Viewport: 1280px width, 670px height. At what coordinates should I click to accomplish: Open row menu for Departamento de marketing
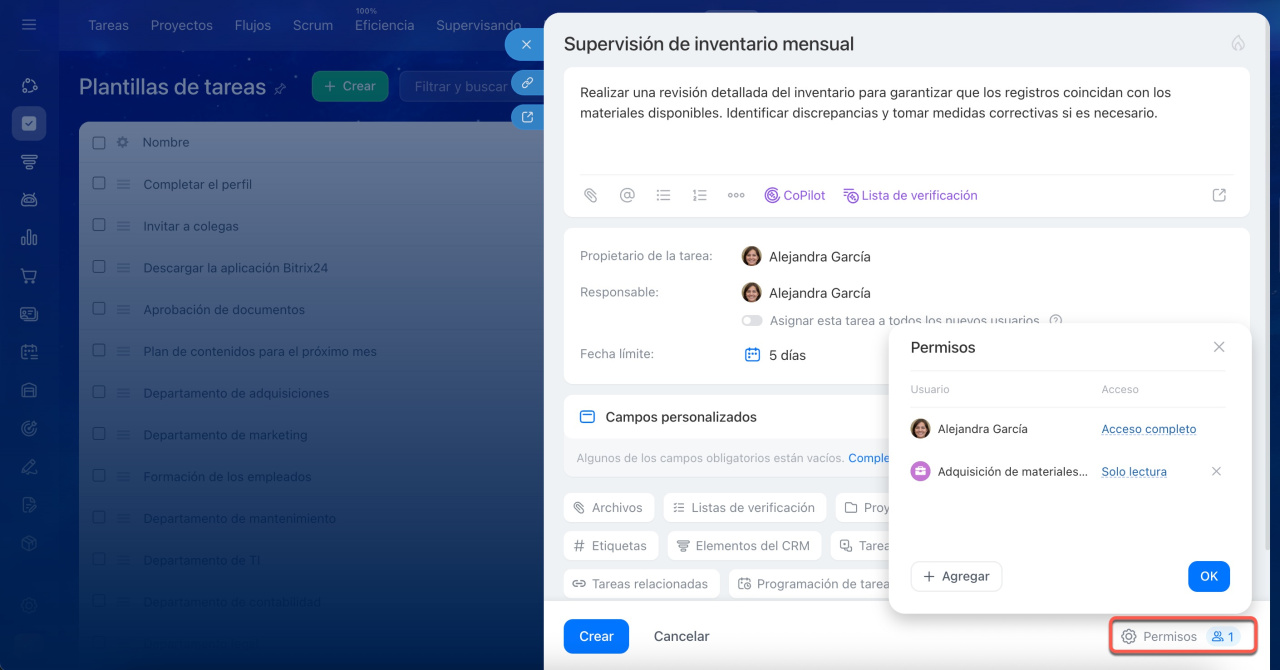(124, 435)
